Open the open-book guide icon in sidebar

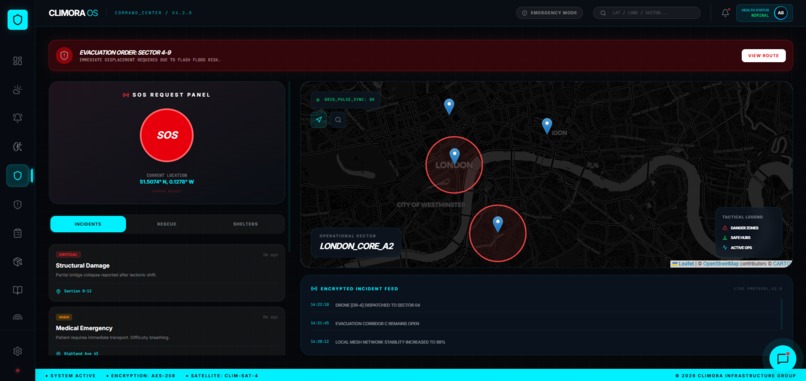point(17,290)
